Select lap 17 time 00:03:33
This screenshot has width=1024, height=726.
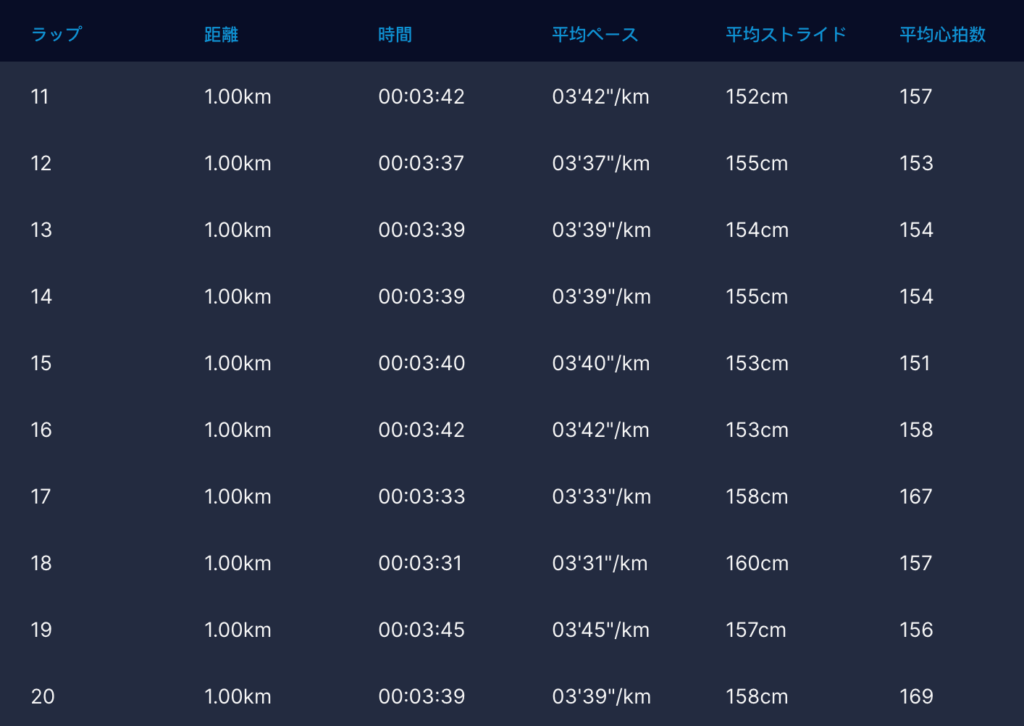[421, 497]
